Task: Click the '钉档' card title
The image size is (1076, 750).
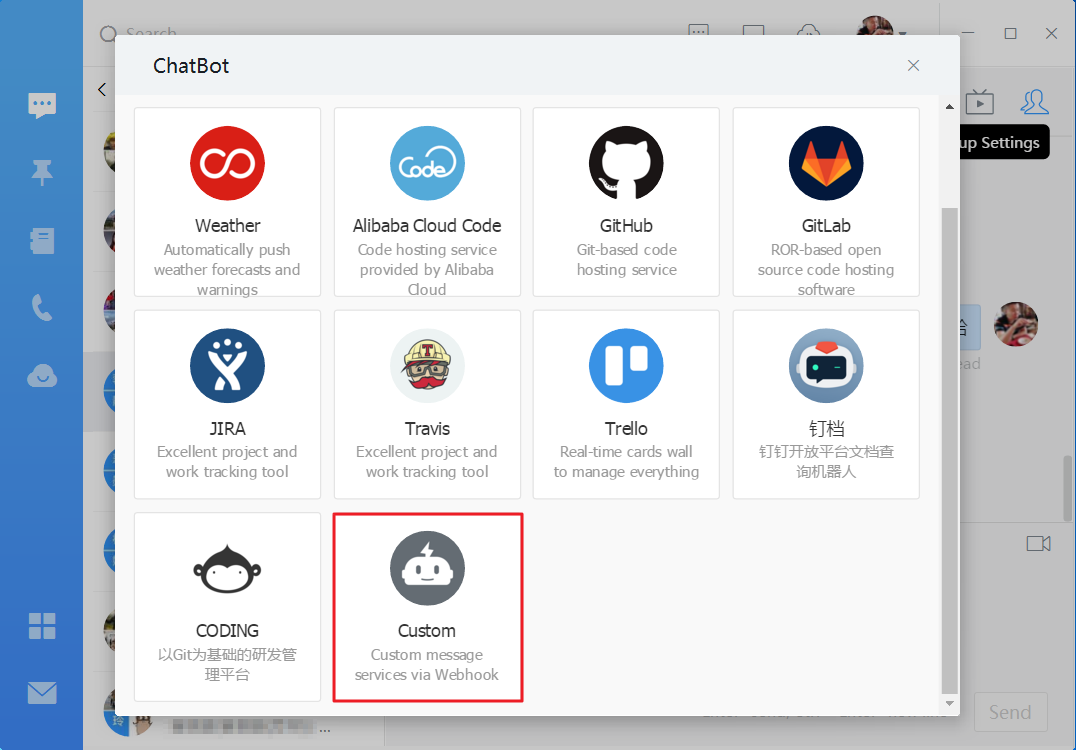Action: tap(826, 429)
